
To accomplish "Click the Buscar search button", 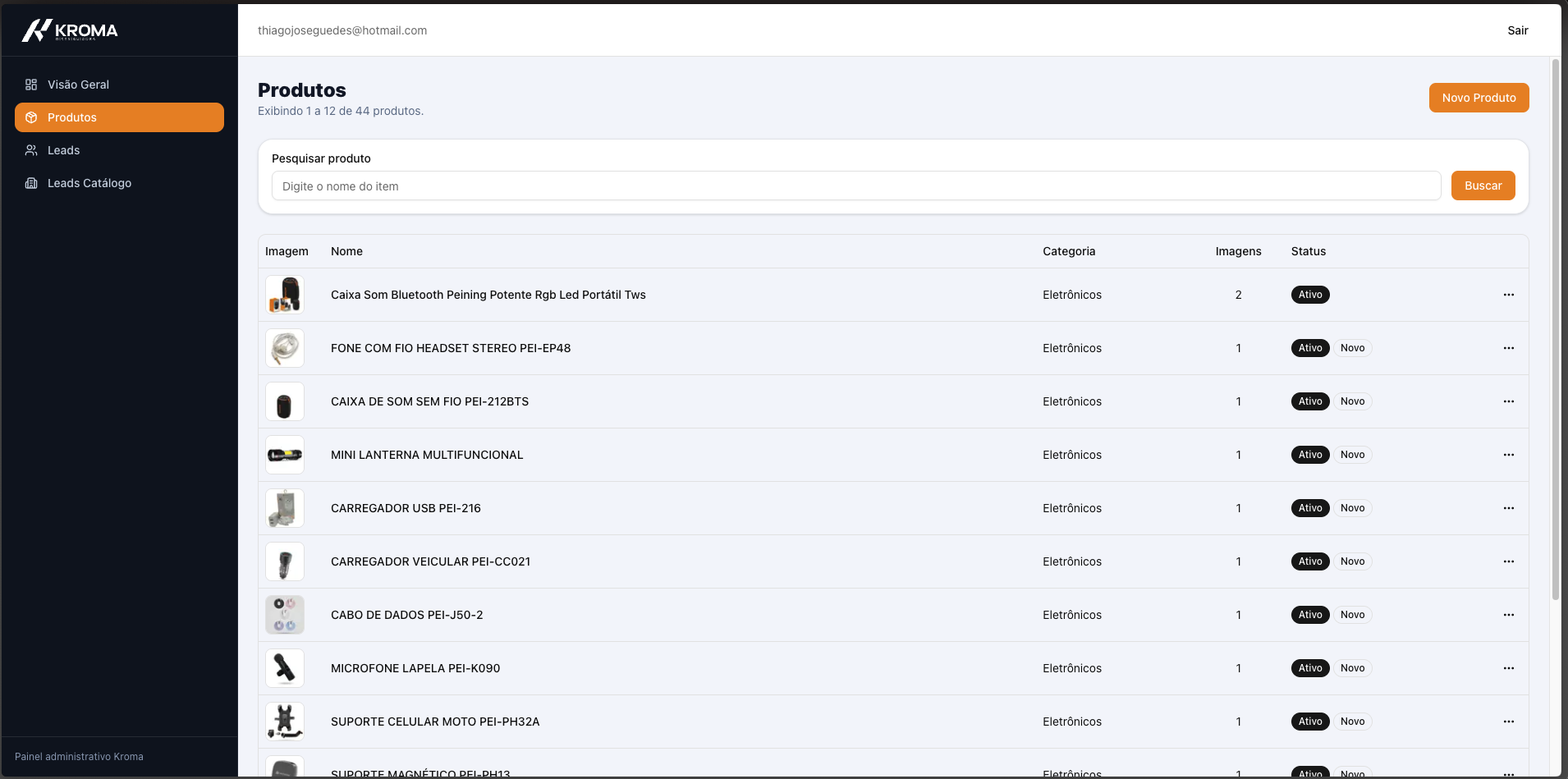I will coord(1483,186).
